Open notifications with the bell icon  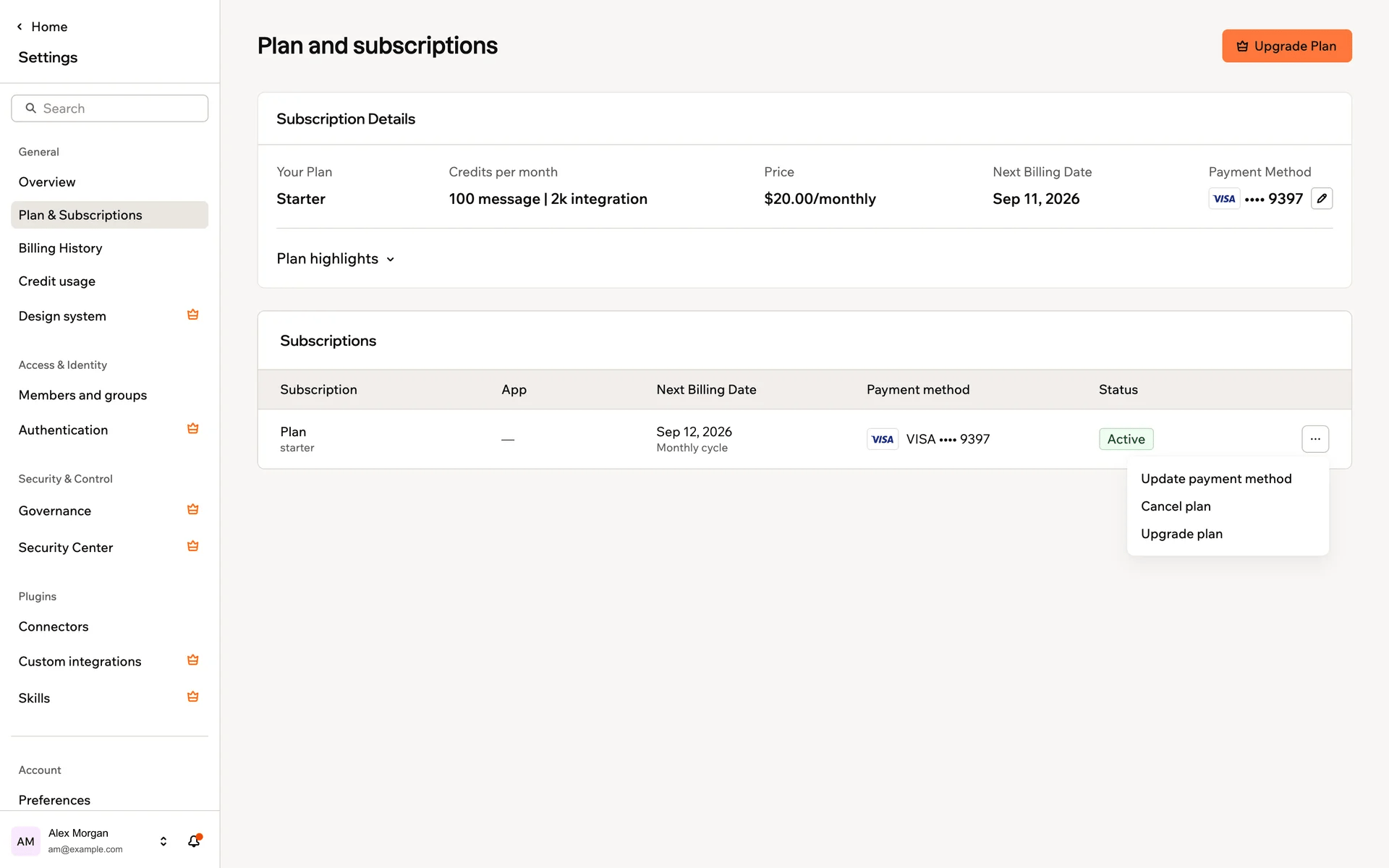pyautogui.click(x=194, y=841)
